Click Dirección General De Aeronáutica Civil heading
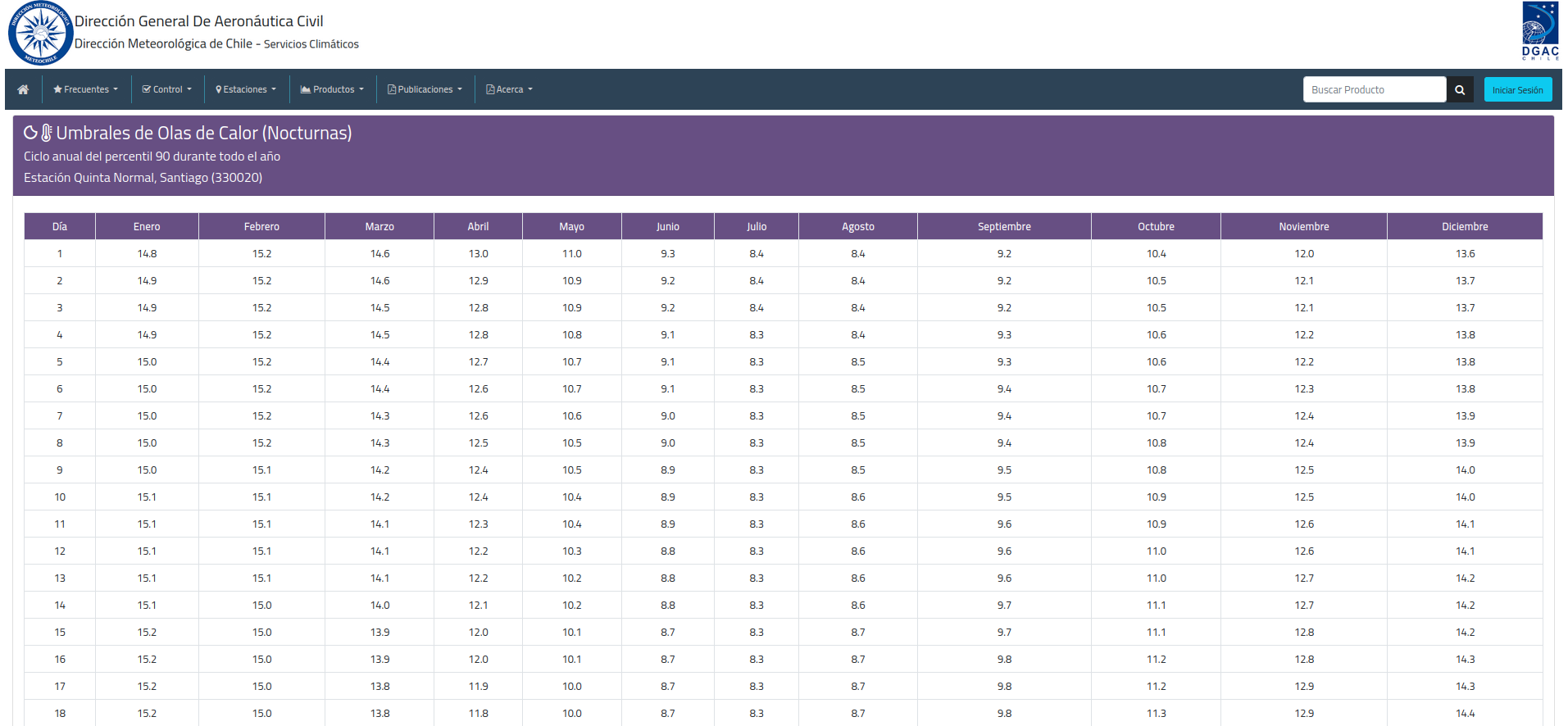The width and height of the screenshot is (1568, 726). click(x=199, y=21)
